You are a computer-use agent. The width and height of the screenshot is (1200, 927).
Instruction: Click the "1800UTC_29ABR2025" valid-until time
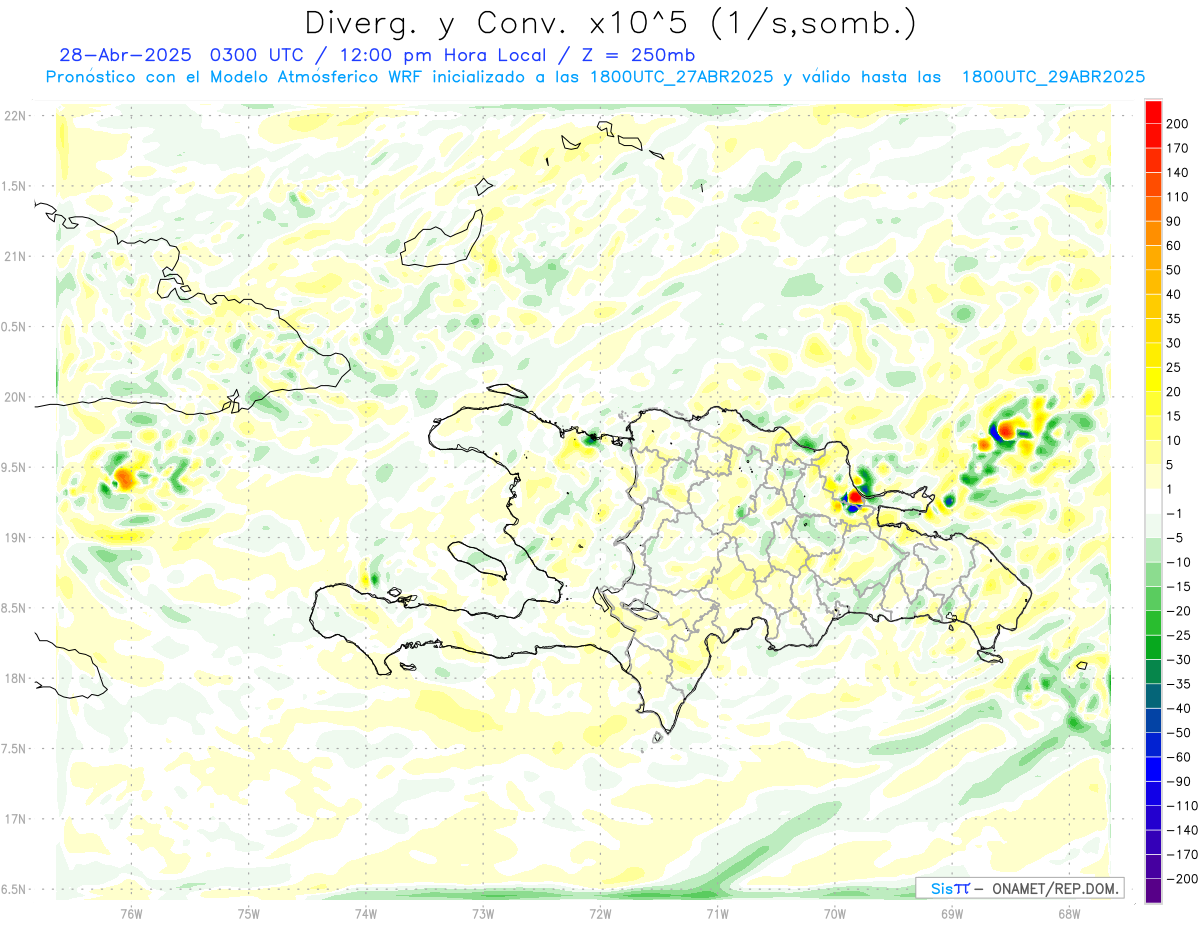pos(1053,77)
